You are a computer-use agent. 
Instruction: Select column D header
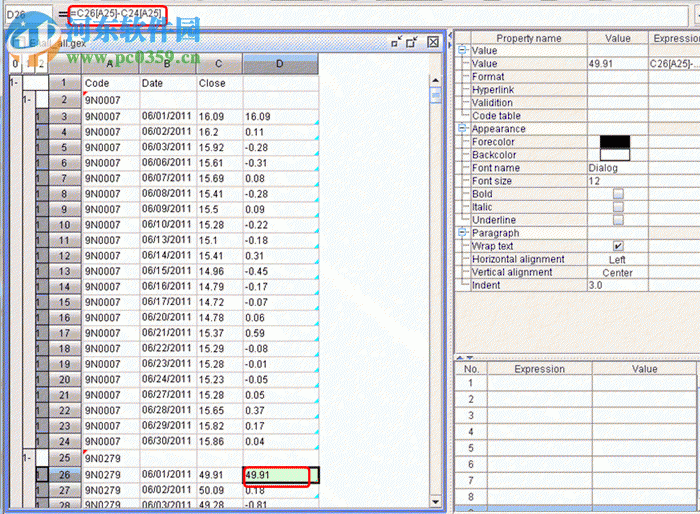point(279,64)
